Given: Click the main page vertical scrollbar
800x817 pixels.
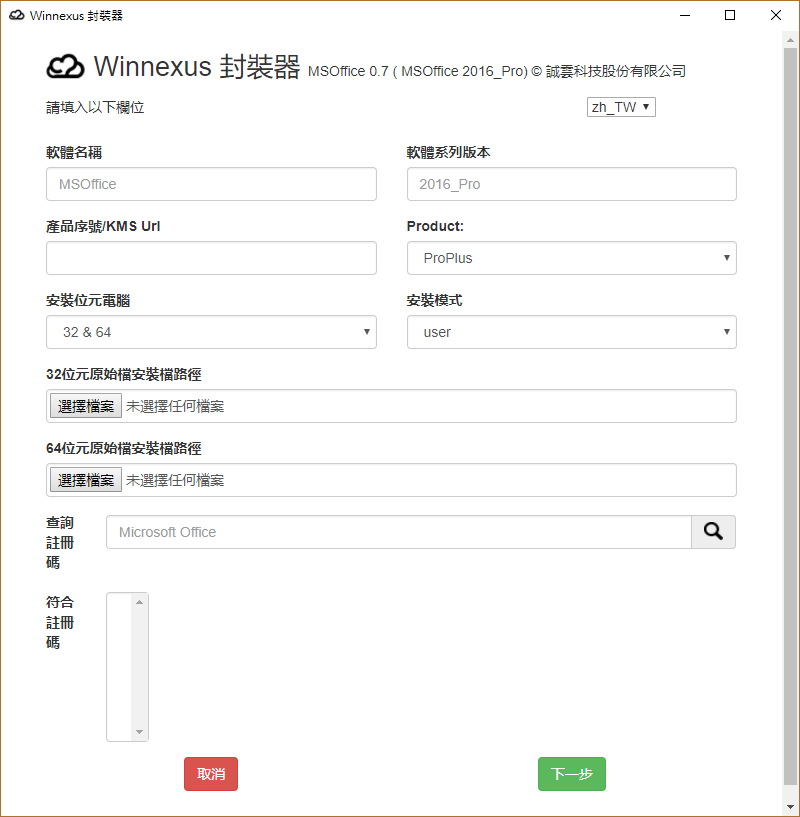Looking at the screenshot, I should tap(791, 417).
